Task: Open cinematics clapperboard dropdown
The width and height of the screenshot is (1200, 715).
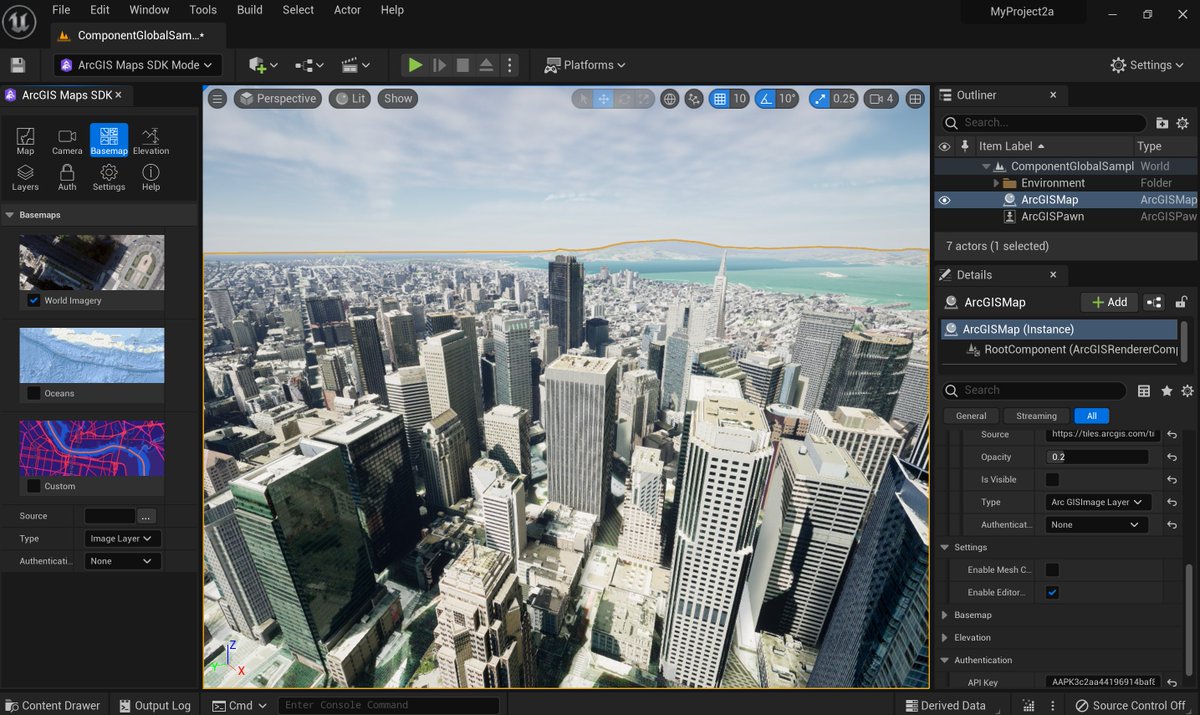Action: (x=356, y=65)
